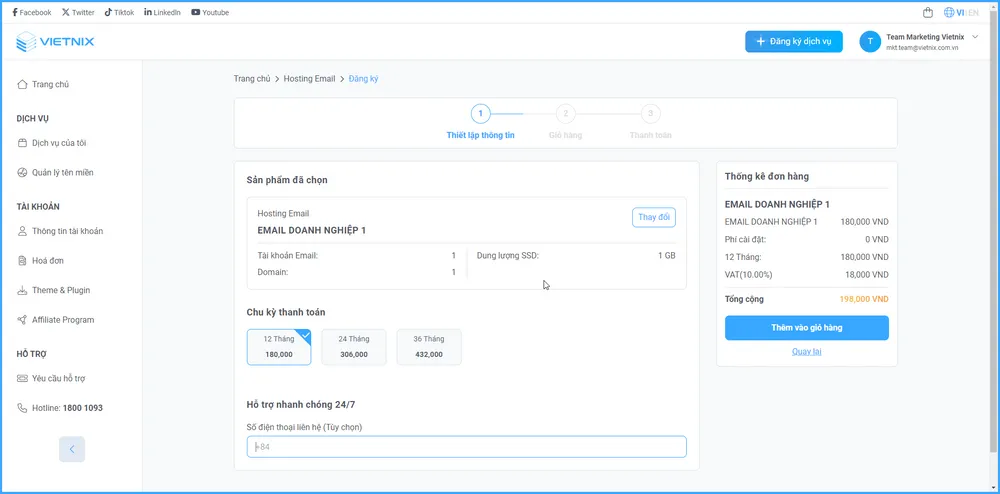This screenshot has height=494, width=1000.
Task: Click the Thêm vào giỏ hàng button
Action: pos(806,328)
